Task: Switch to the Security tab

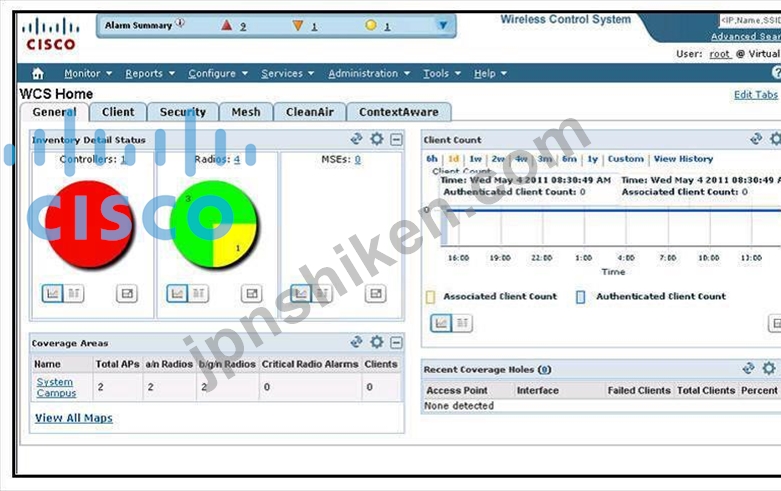Action: coord(183,112)
